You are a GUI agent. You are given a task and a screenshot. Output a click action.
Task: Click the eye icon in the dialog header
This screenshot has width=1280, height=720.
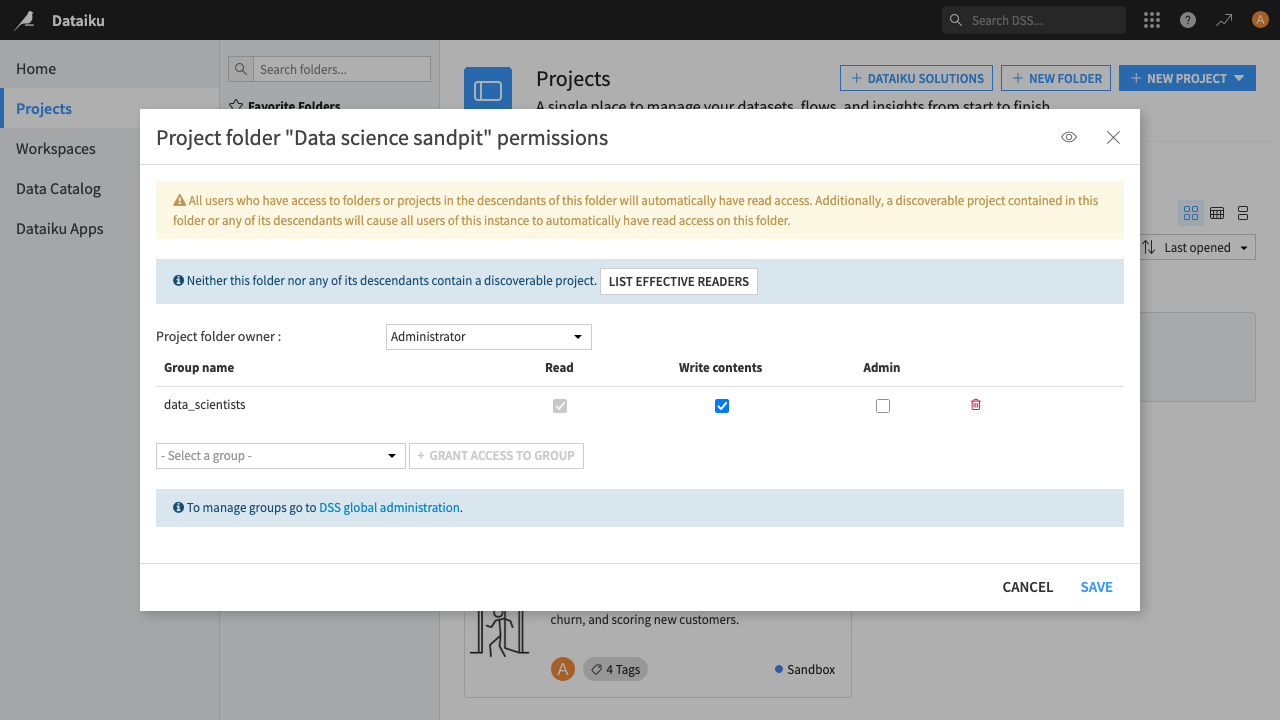click(1069, 138)
